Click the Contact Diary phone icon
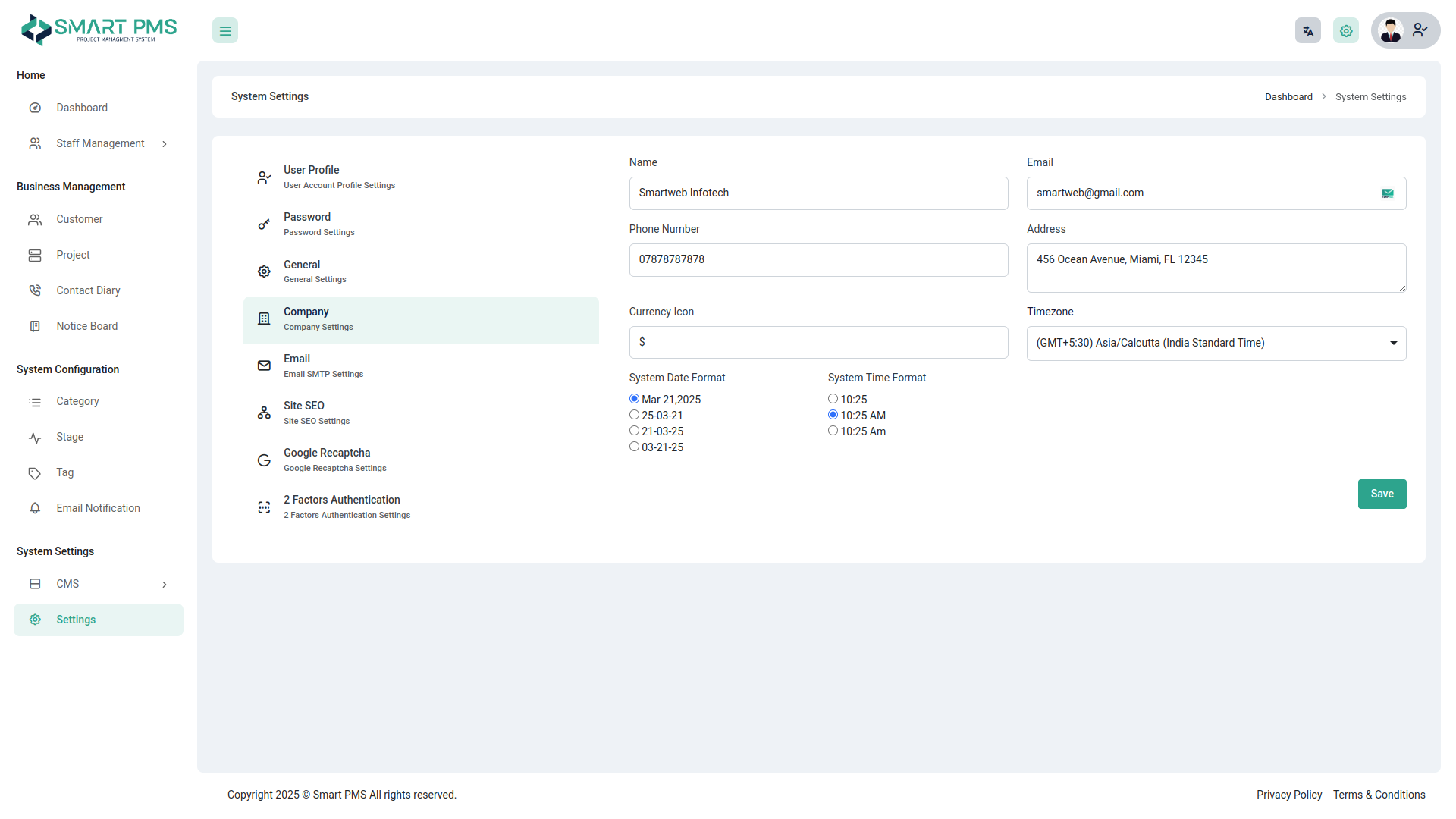1456x819 pixels. point(35,290)
